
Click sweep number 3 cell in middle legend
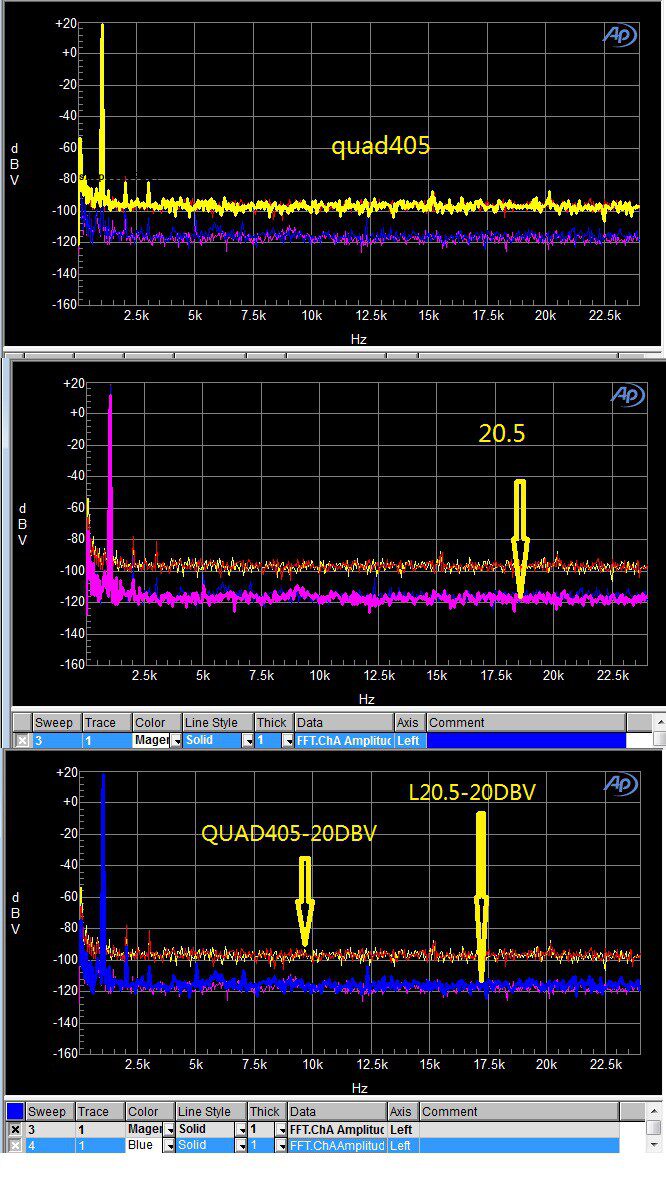(57, 741)
